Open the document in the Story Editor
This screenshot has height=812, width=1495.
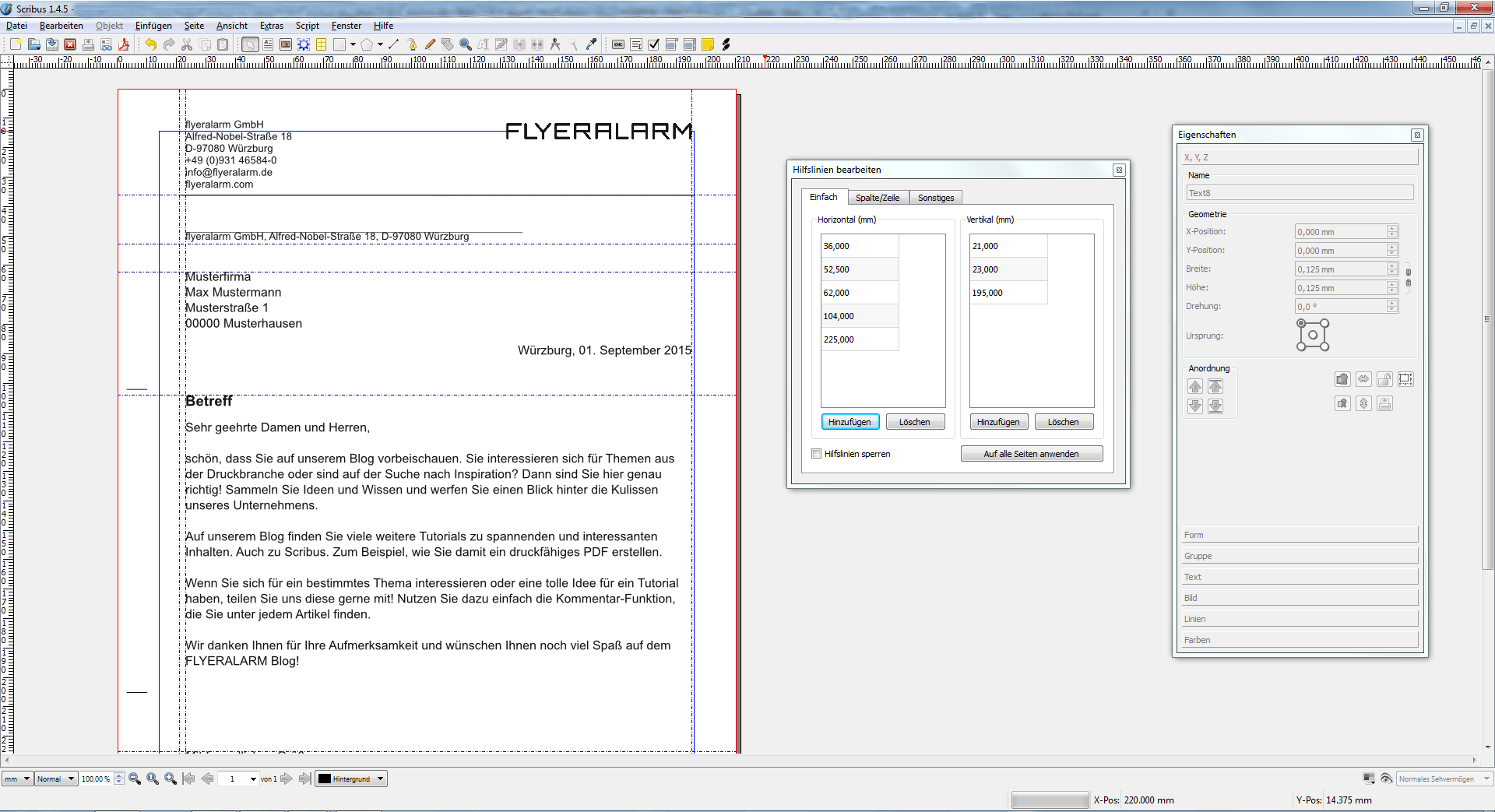[501, 44]
